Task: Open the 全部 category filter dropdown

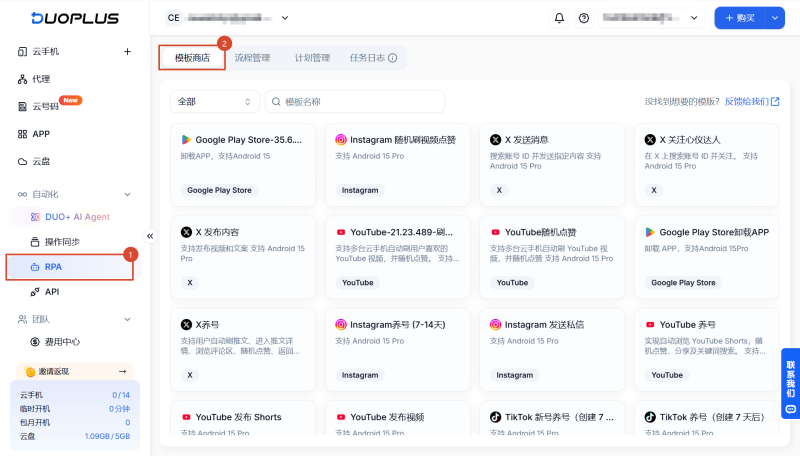Action: [x=214, y=102]
